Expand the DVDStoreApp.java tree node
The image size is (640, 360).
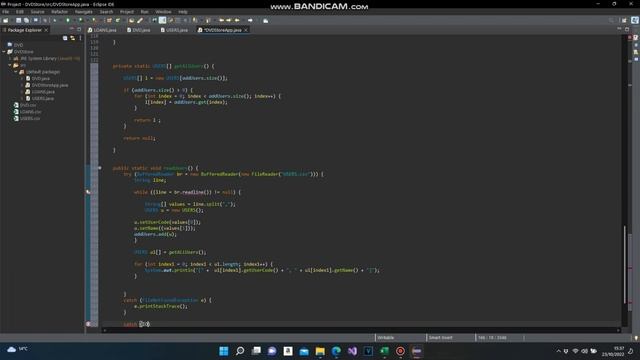pyautogui.click(x=22, y=85)
